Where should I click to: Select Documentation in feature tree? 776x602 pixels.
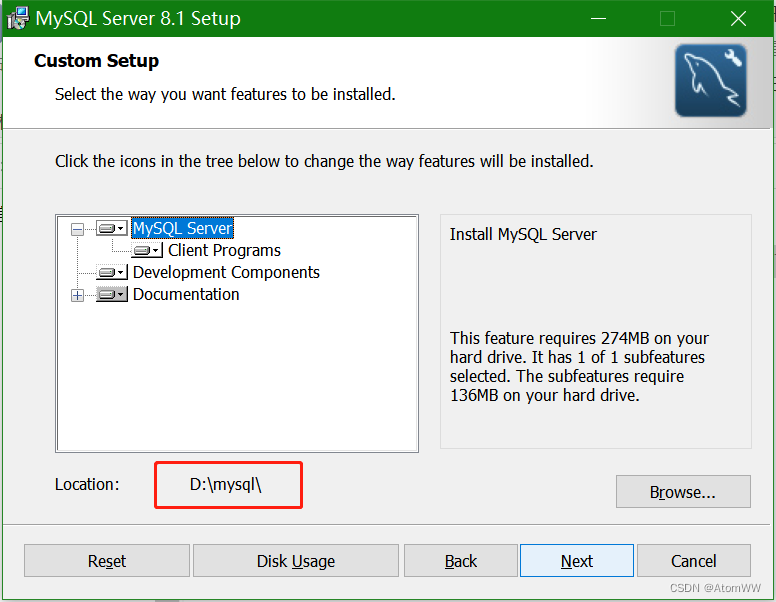coord(186,295)
